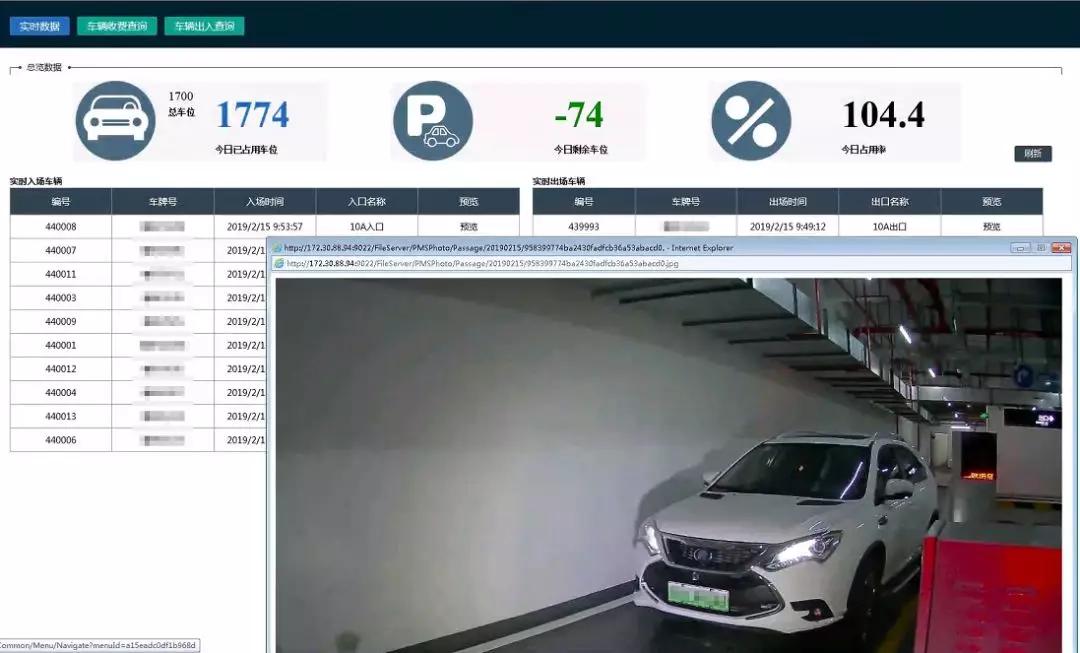This screenshot has width=1080, height=653.
Task: Click the popup URL address field
Action: (x=640, y=264)
